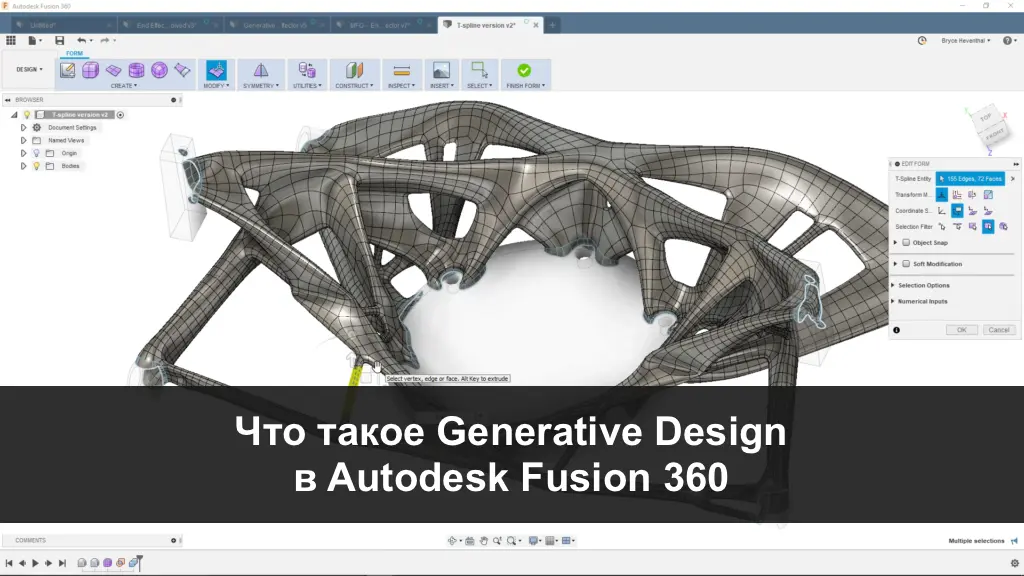Switch to the Generative document tab
The width and height of the screenshot is (1024, 576).
[270, 24]
